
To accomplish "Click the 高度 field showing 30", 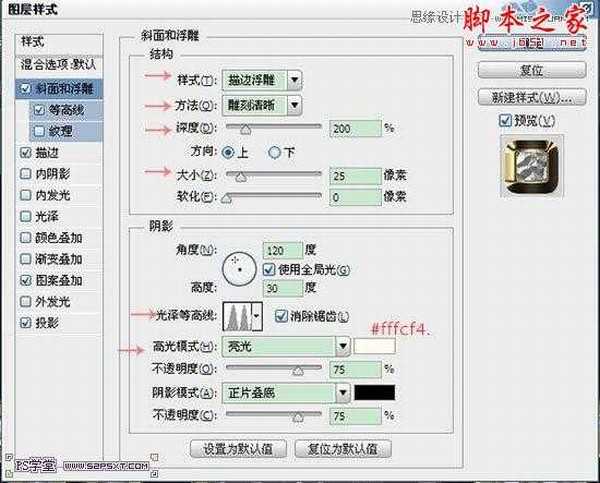I will 283,288.
